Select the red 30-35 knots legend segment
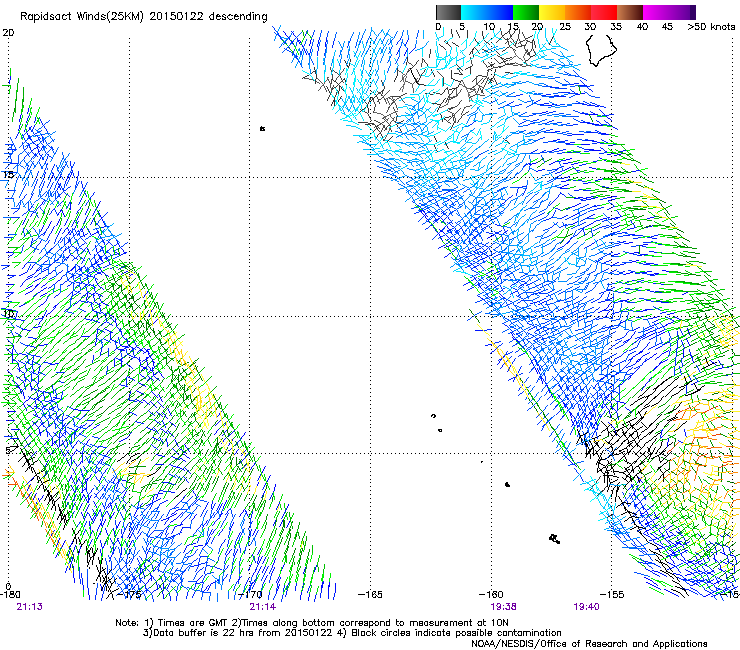This screenshot has height=650, width=740. pos(604,12)
